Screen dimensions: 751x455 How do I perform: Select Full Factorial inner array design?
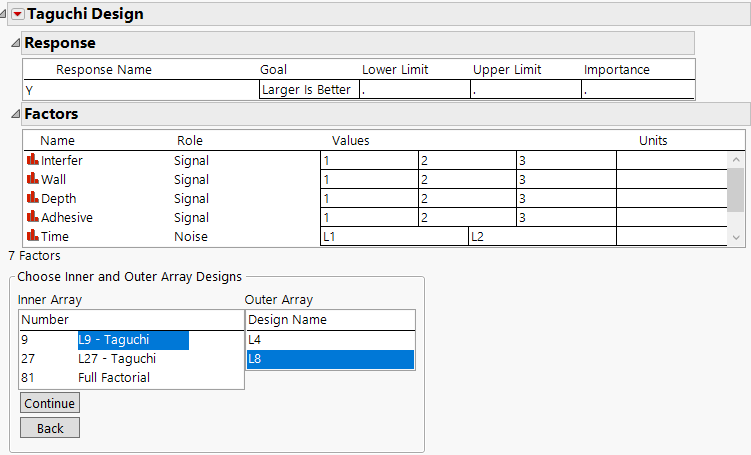point(113,378)
